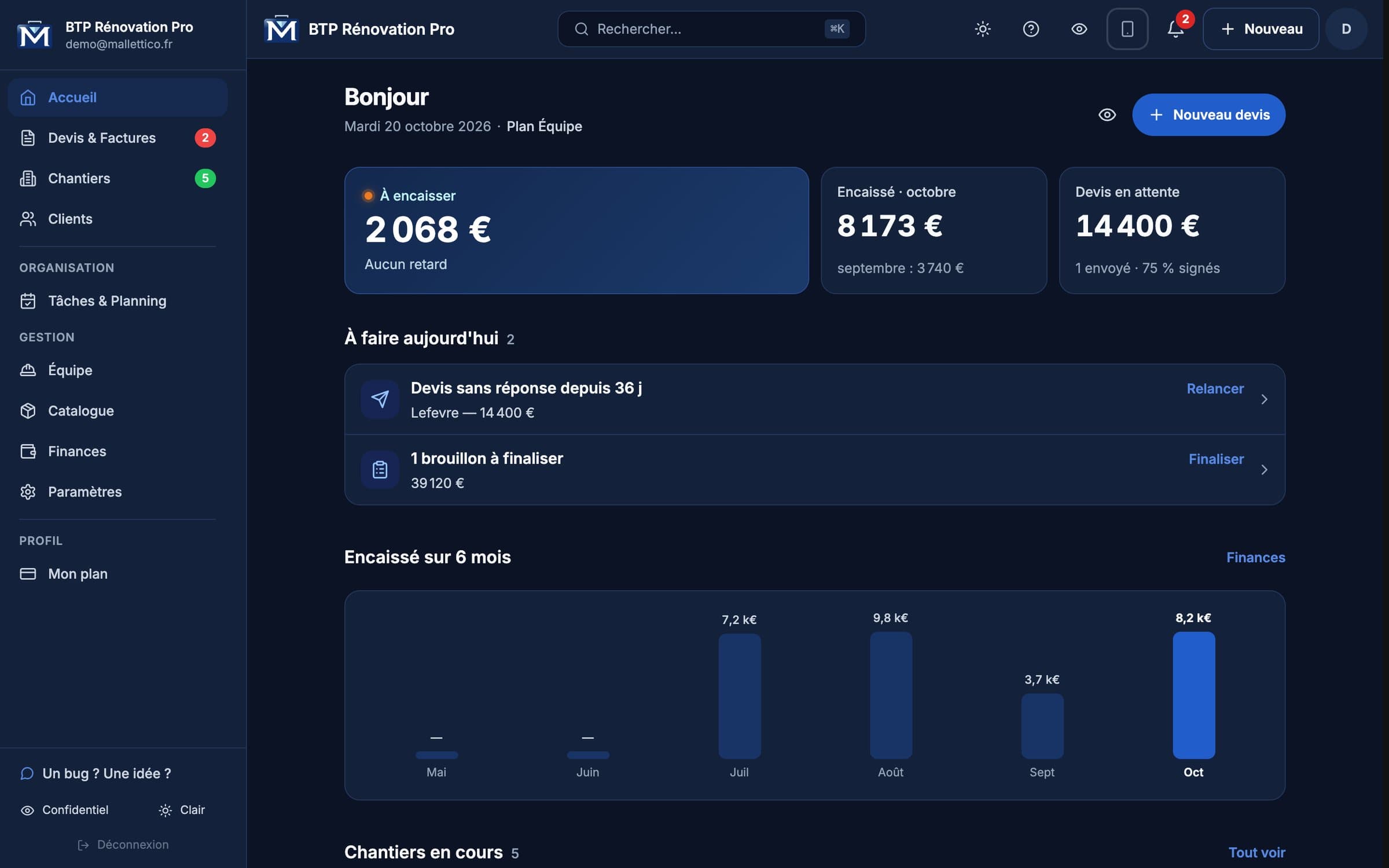Click the help question mark icon
The width and height of the screenshot is (1389, 868).
click(x=1031, y=29)
